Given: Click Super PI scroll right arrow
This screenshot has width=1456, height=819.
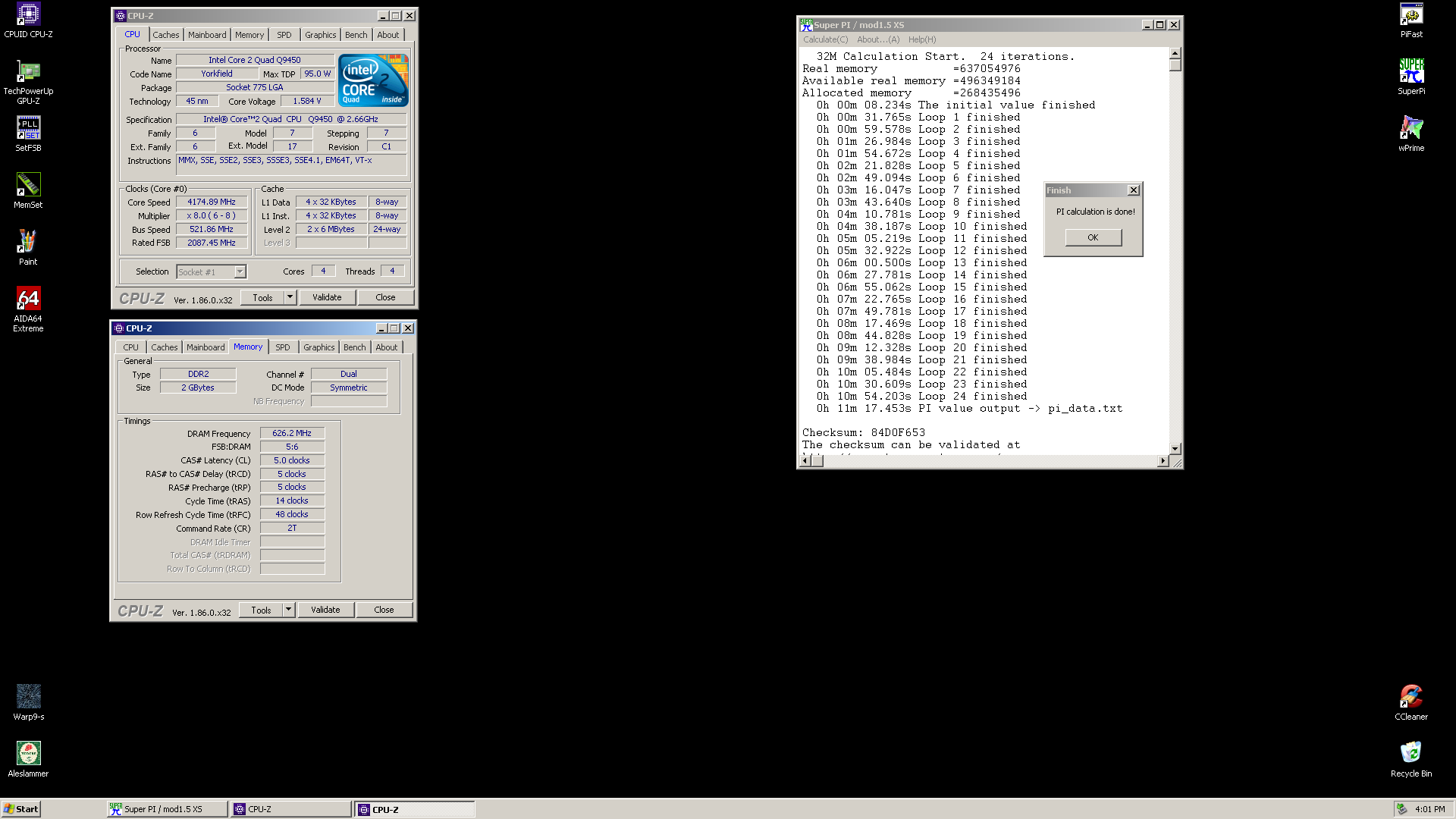Looking at the screenshot, I should (1163, 461).
